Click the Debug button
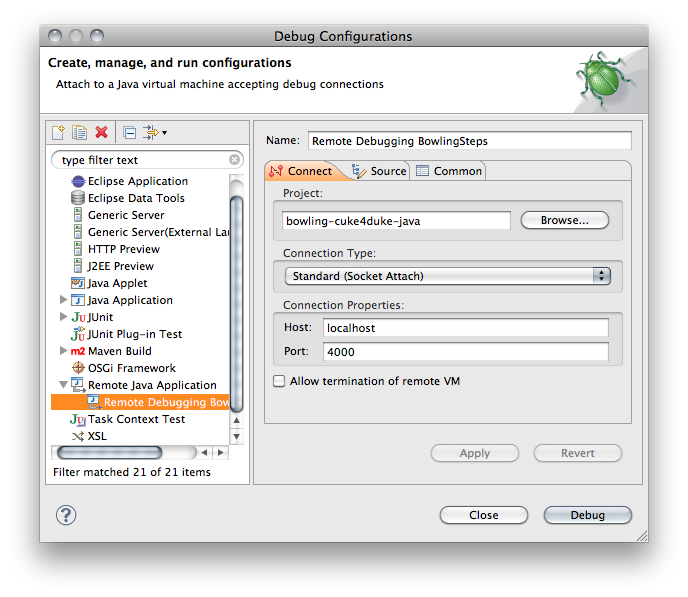Image resolution: width=688 pixels, height=597 pixels. pos(588,515)
